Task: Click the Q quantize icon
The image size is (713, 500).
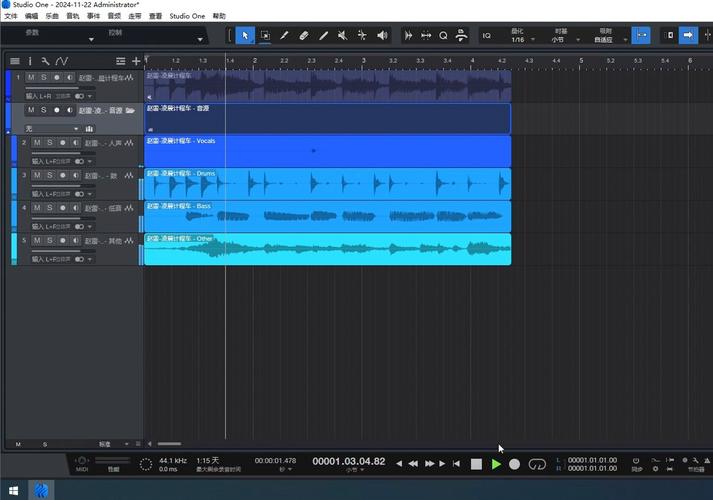Action: (443, 35)
